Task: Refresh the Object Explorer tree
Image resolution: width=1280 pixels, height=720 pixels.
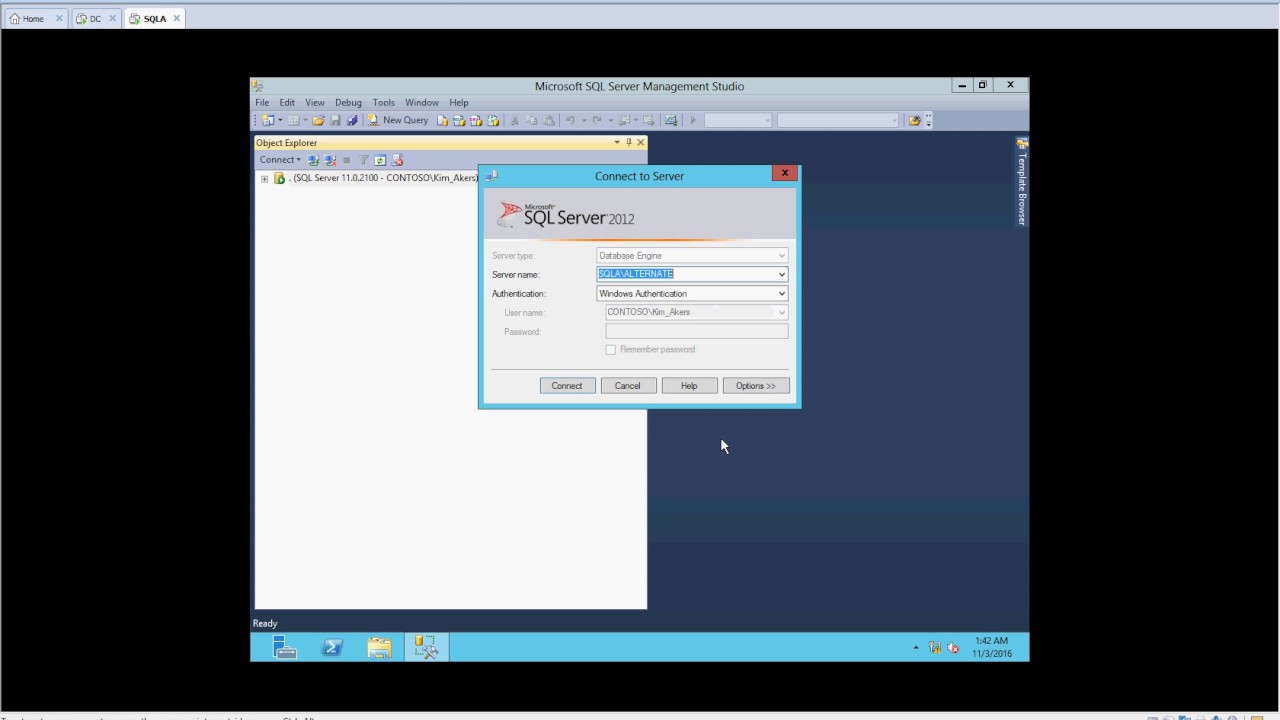Action: (x=380, y=160)
